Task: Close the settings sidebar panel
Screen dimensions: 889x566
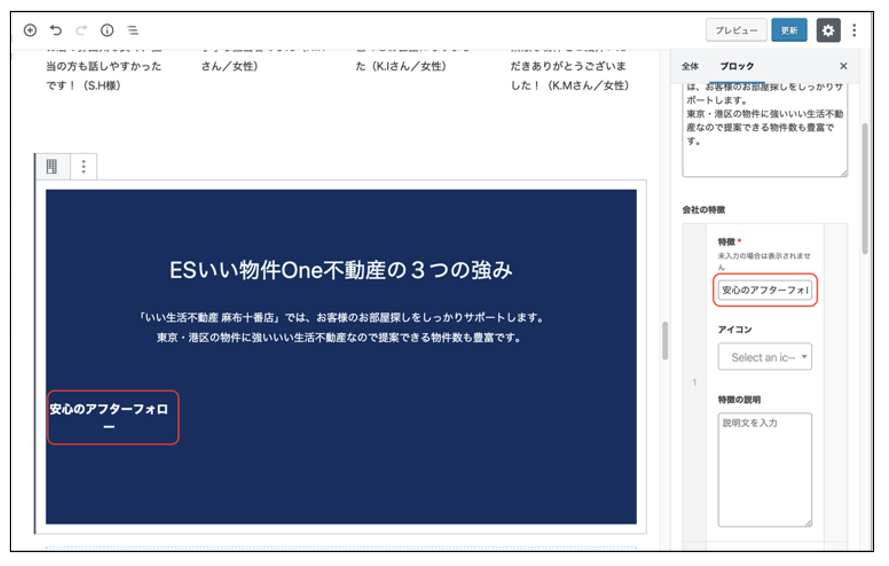Action: [843, 66]
